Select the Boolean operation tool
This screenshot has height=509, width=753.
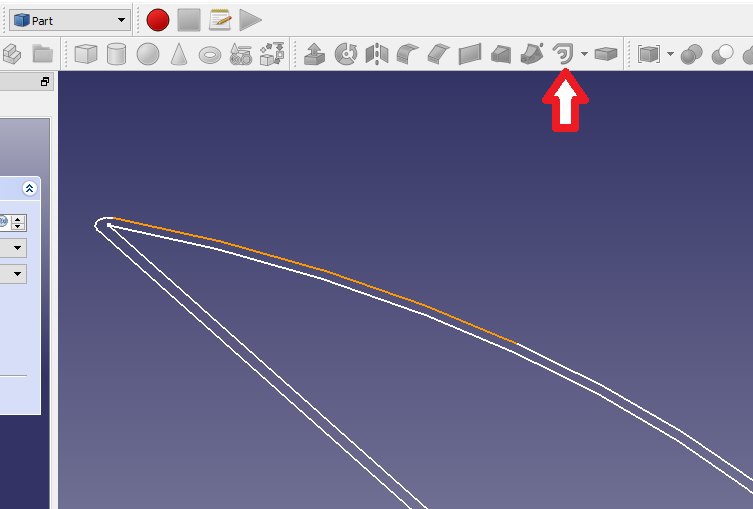point(692,54)
